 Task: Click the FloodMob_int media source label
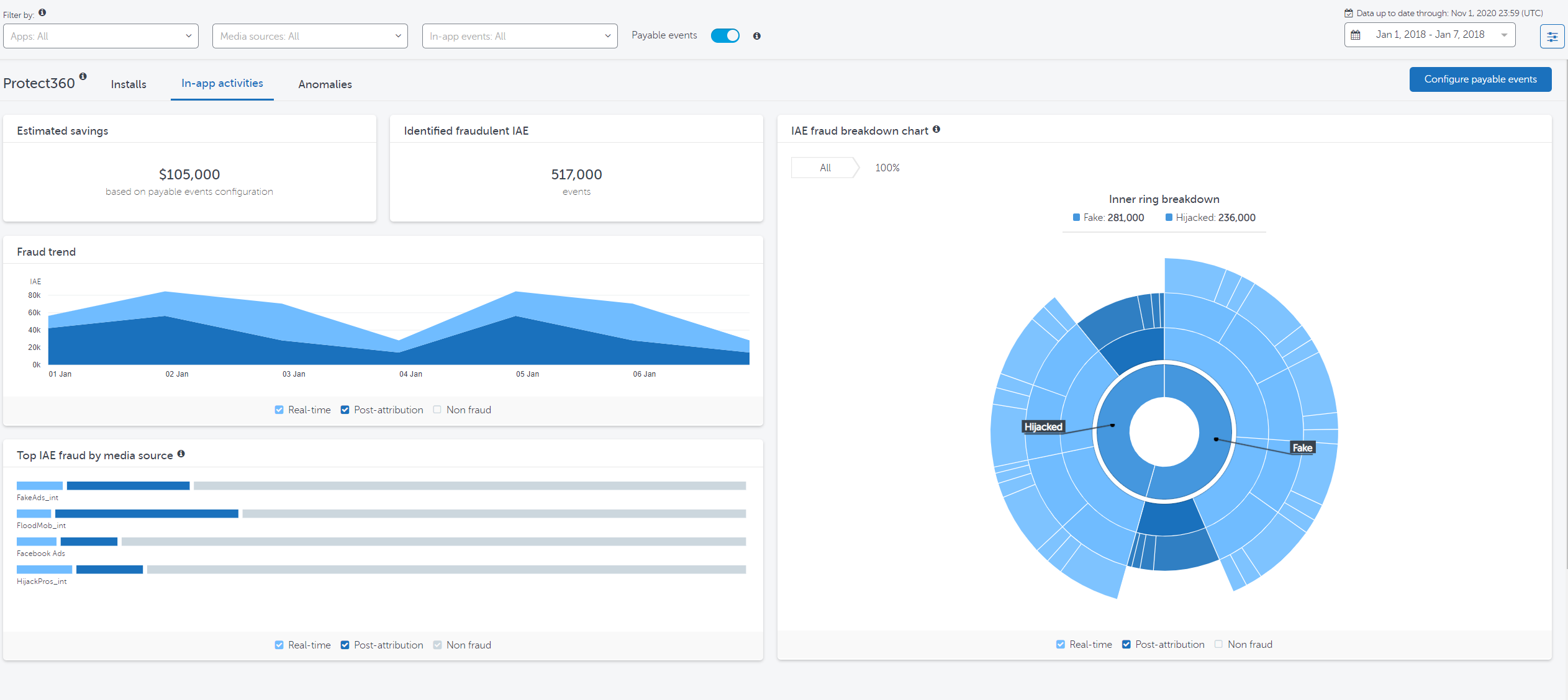point(41,526)
